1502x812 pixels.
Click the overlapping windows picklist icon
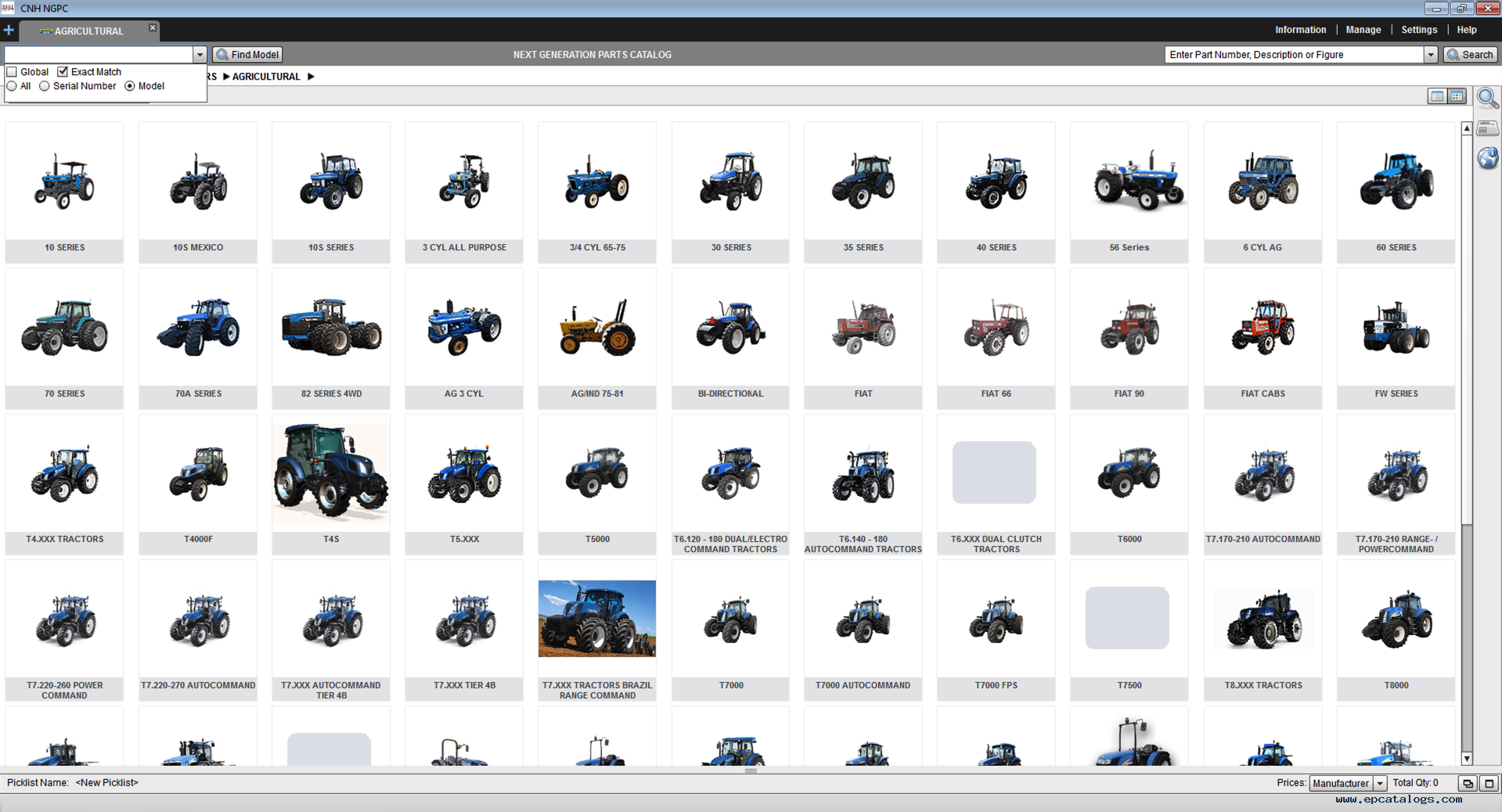[1468, 783]
